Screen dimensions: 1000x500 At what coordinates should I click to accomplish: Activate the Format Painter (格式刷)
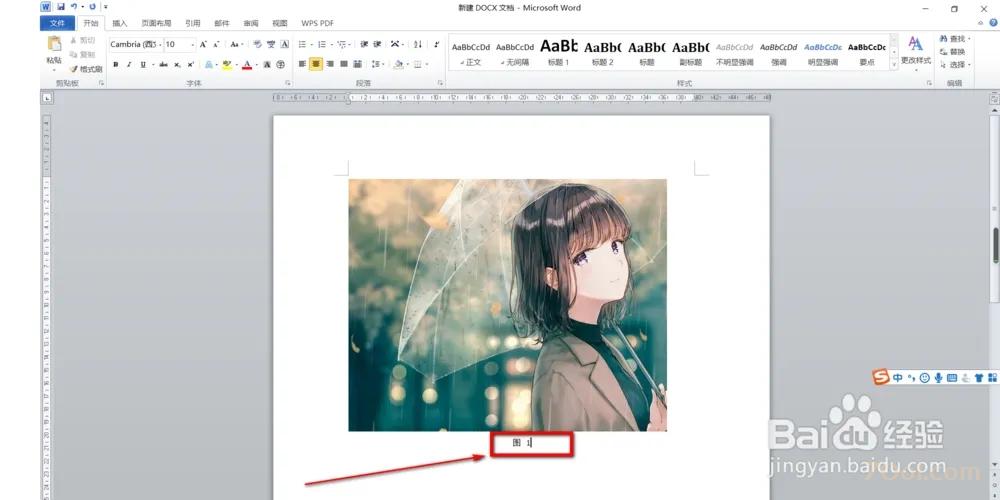click(x=86, y=69)
